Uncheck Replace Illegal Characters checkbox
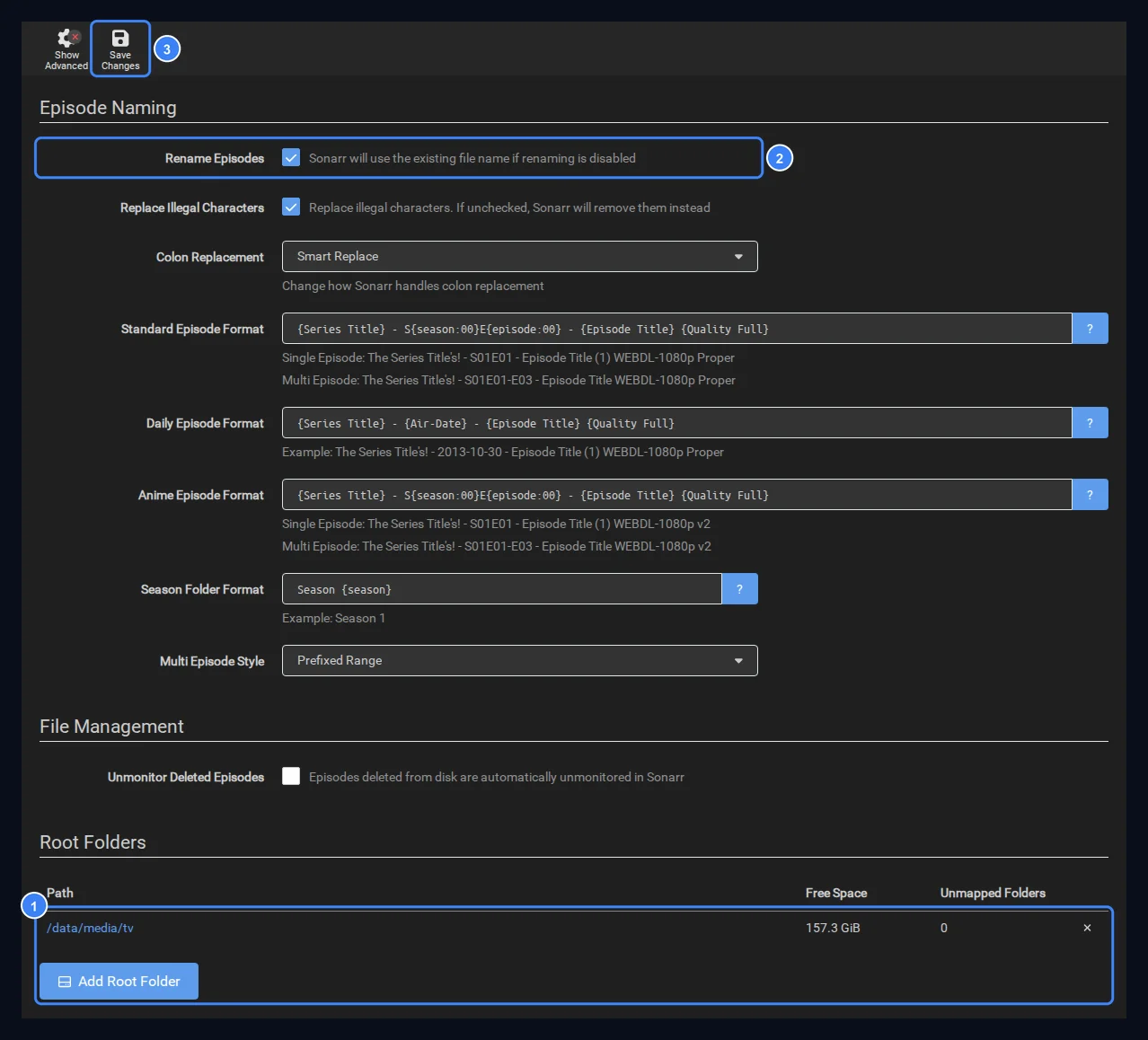The image size is (1148, 1040). tap(291, 207)
